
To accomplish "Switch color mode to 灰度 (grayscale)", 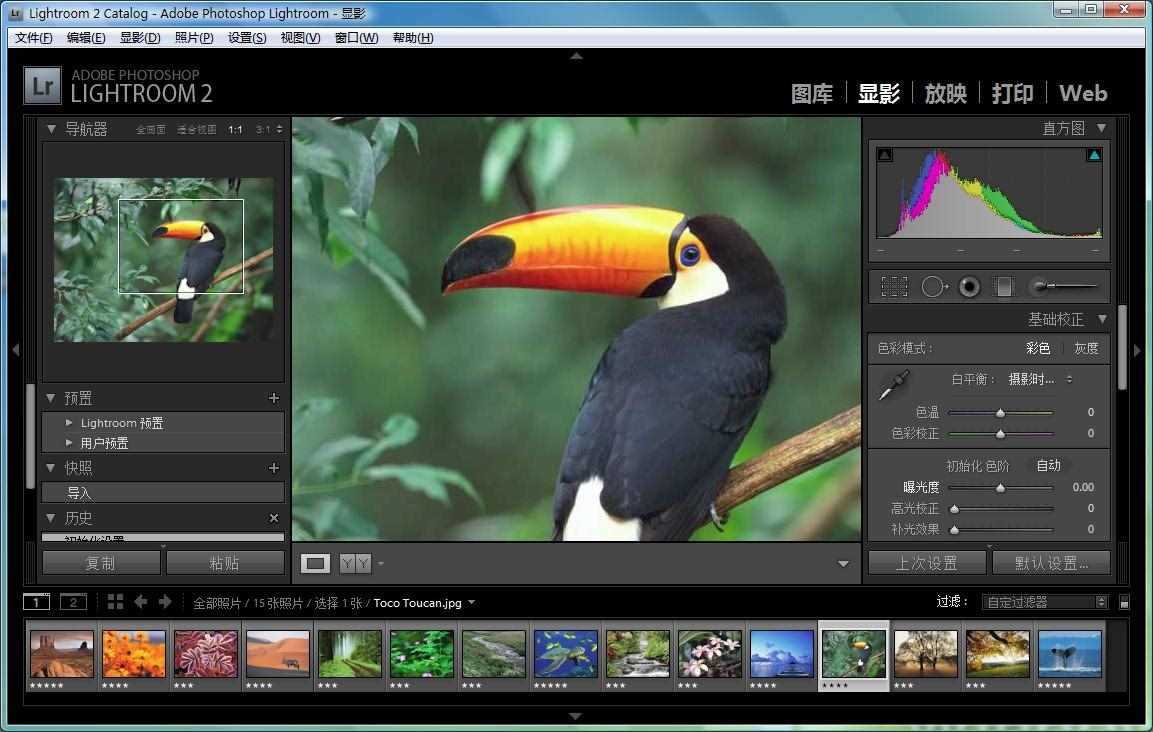I will pyautogui.click(x=1084, y=348).
